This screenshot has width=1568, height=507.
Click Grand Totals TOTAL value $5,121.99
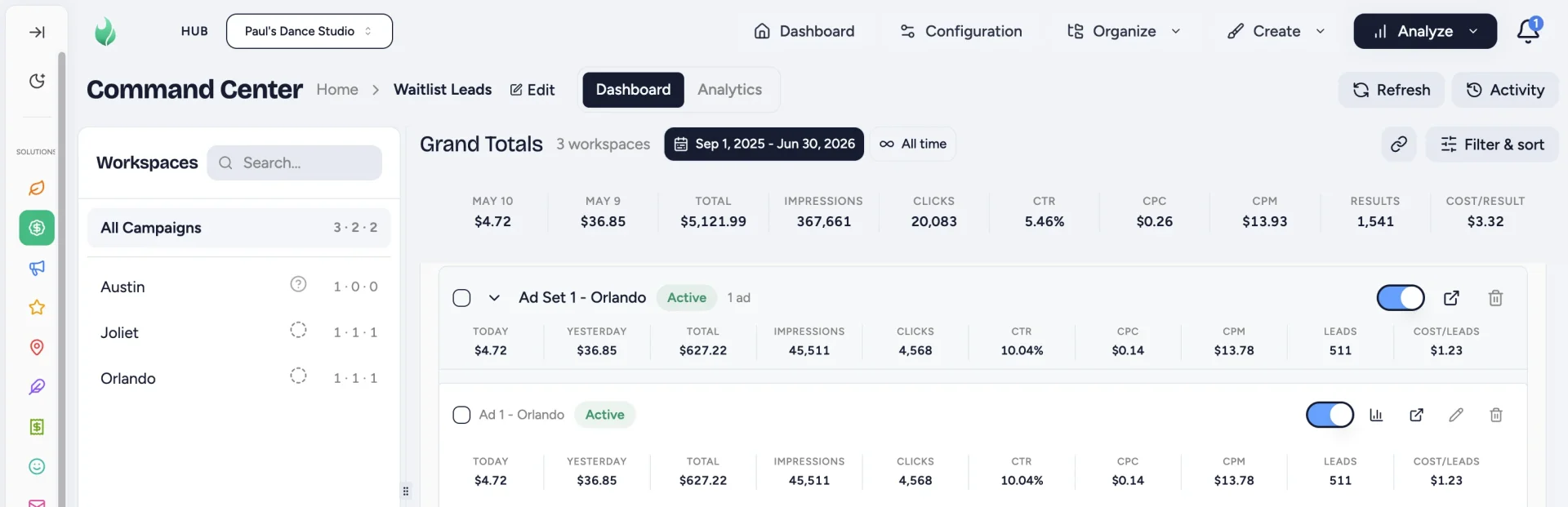(713, 221)
